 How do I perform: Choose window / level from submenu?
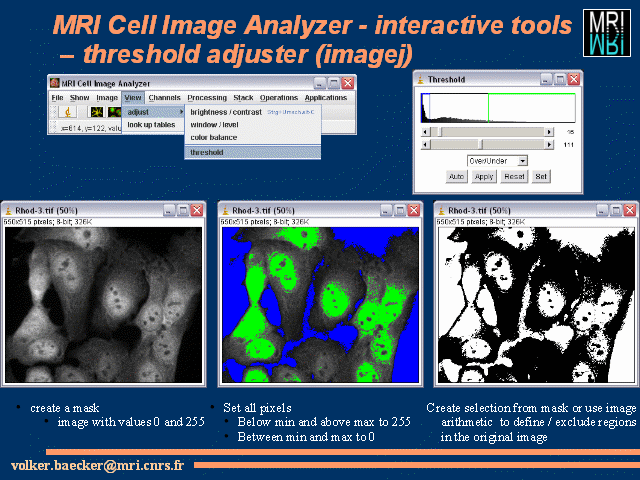[253, 124]
